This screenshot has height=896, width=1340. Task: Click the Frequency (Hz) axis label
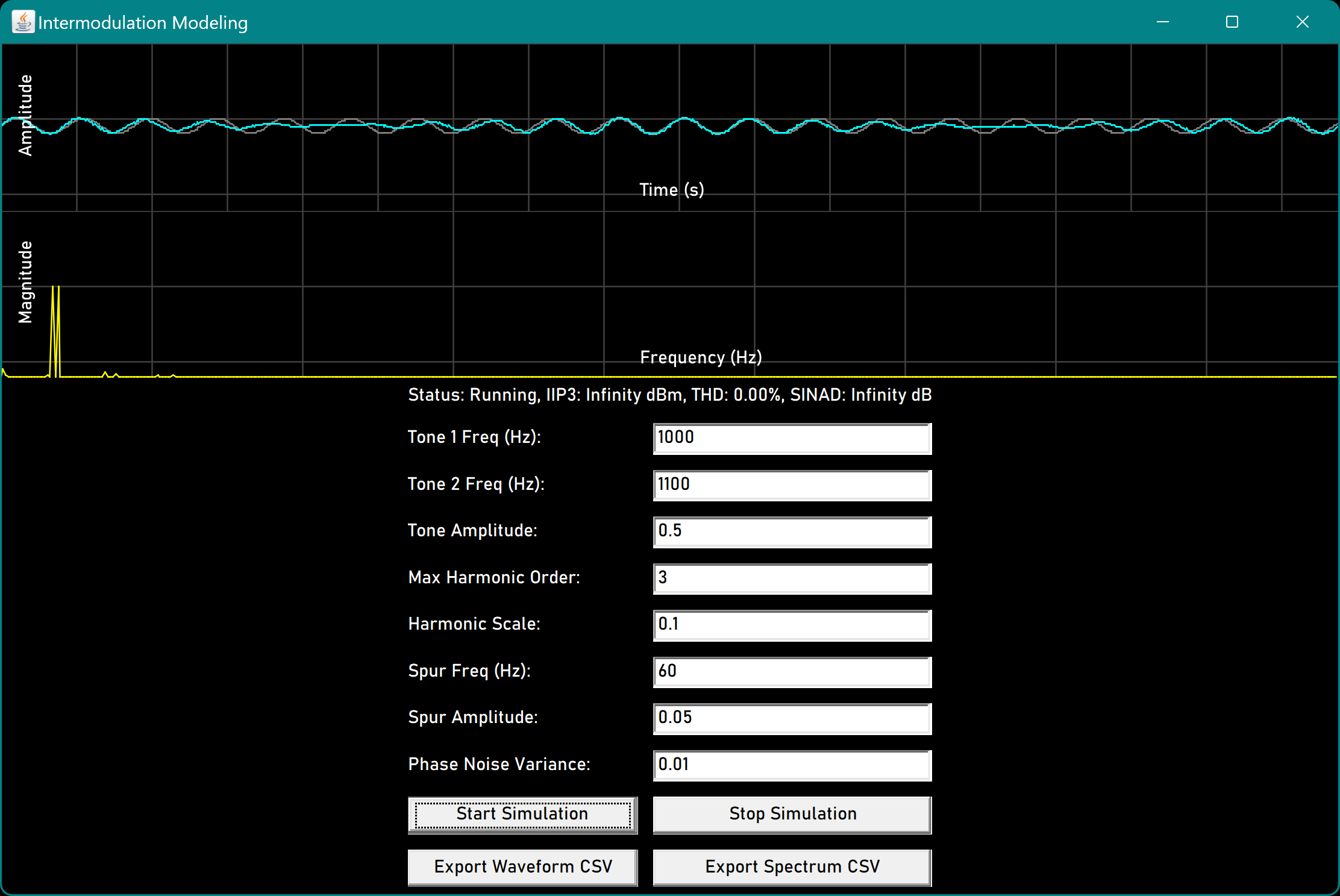700,357
